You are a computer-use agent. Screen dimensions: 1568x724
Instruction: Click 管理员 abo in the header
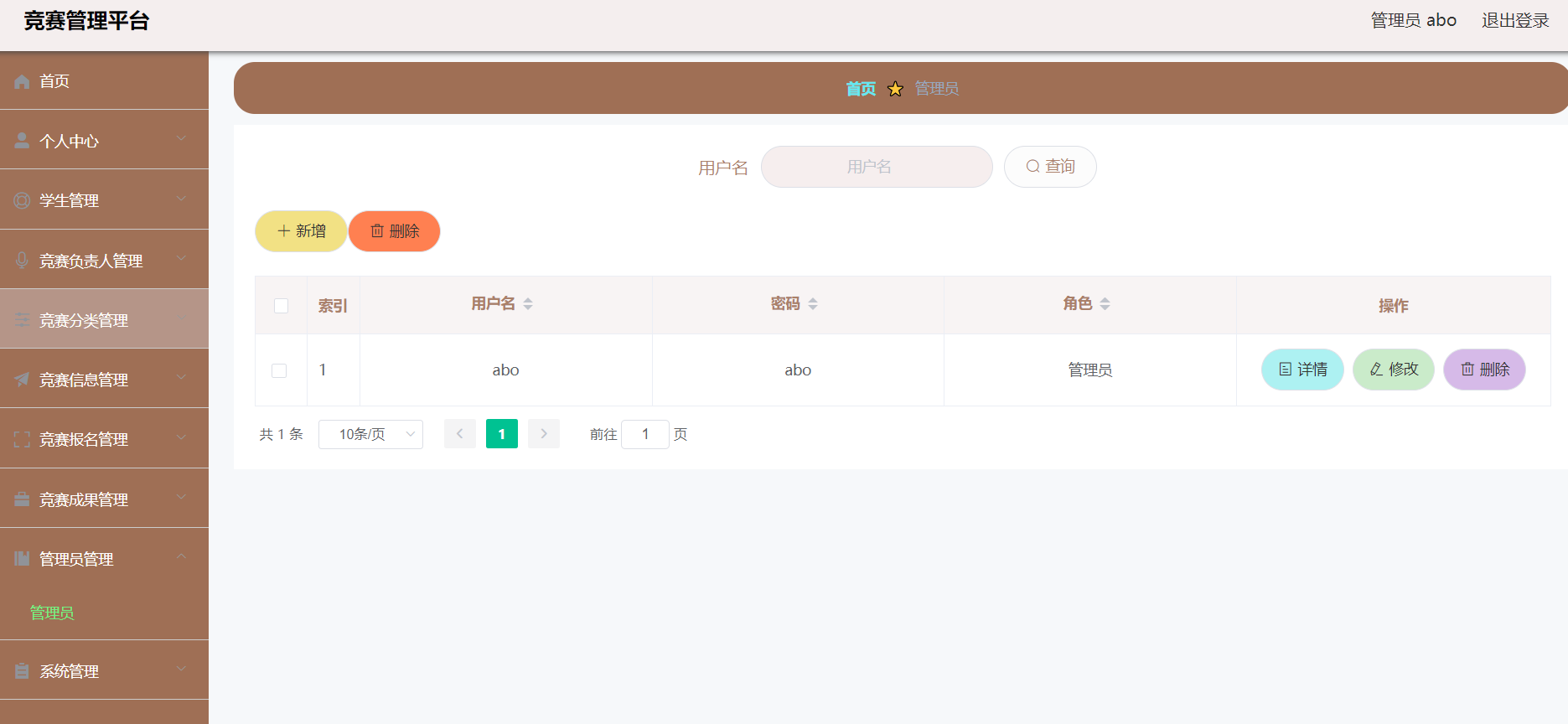click(x=1414, y=21)
